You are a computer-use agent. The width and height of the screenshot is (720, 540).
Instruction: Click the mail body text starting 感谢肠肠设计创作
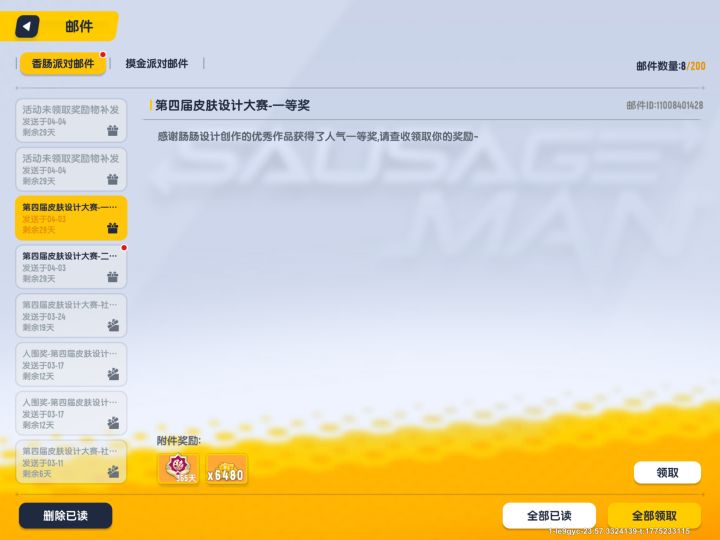point(318,136)
